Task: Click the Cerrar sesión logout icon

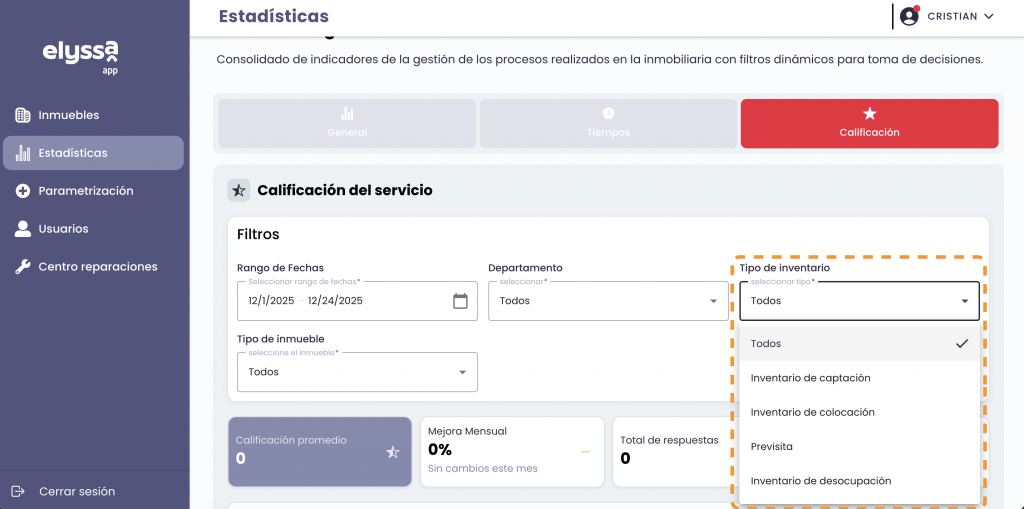Action: point(18,491)
